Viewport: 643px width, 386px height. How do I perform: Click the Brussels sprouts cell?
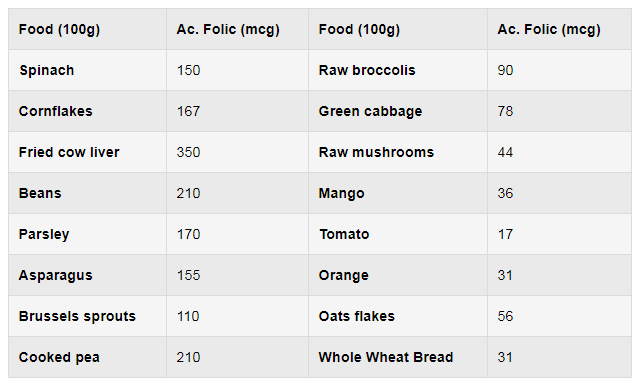(87, 316)
